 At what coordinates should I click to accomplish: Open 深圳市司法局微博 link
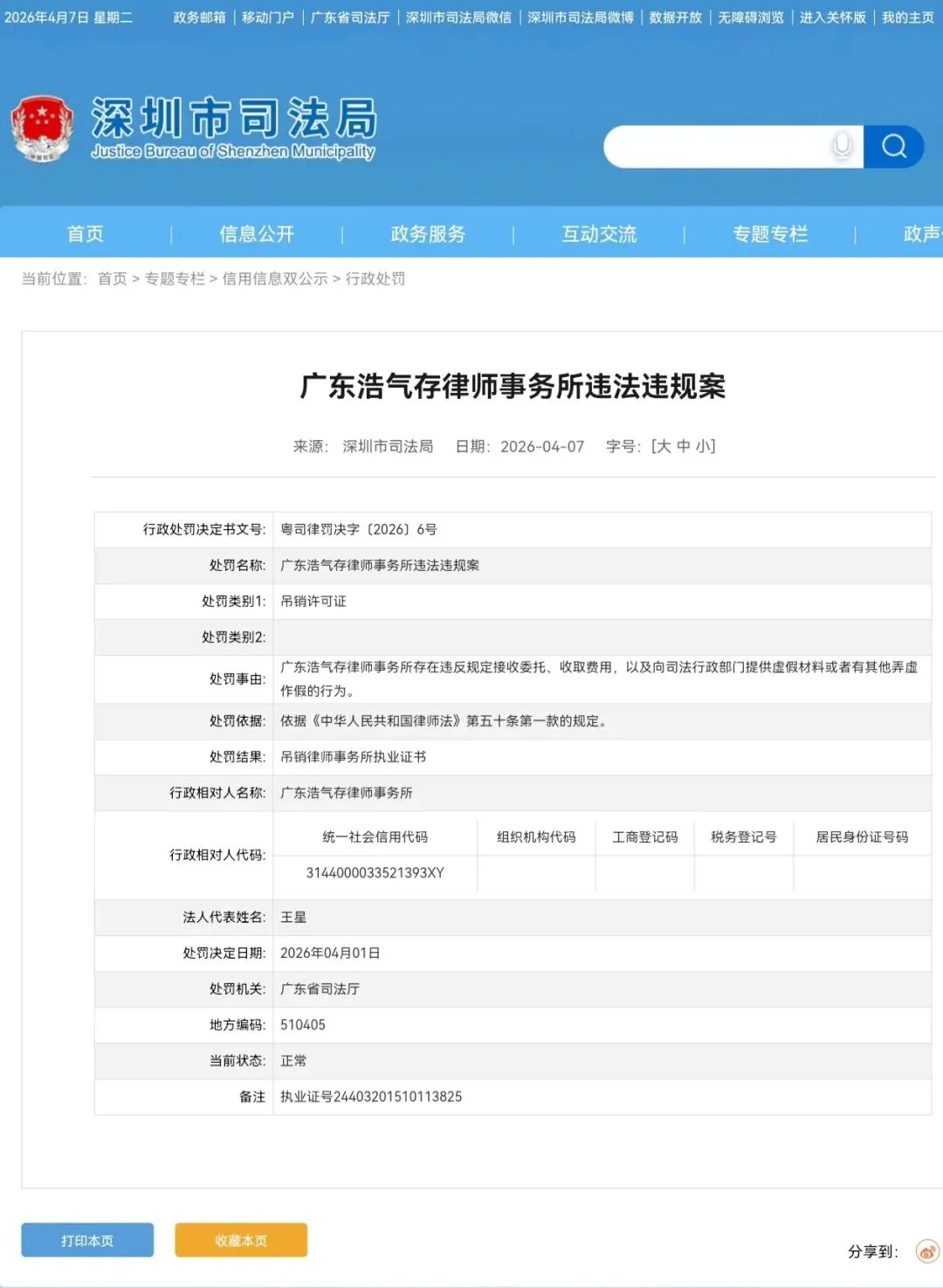pos(581,17)
